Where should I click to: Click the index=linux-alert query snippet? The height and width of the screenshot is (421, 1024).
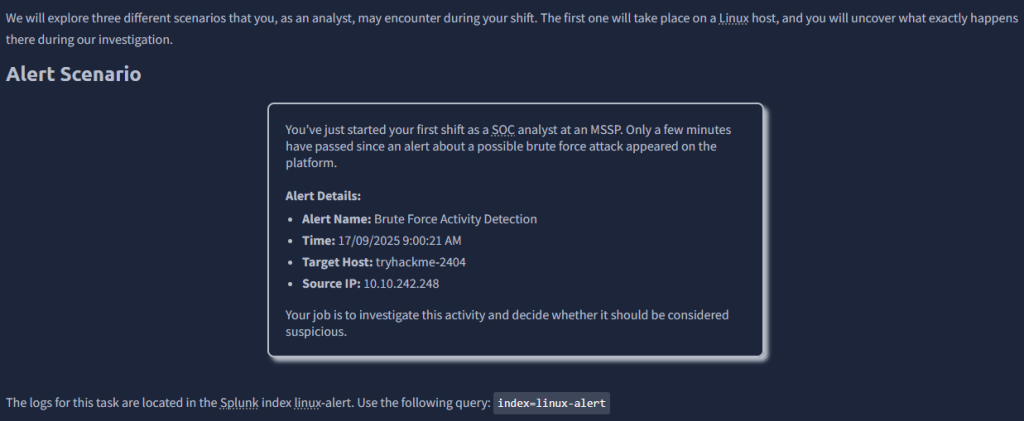point(552,403)
